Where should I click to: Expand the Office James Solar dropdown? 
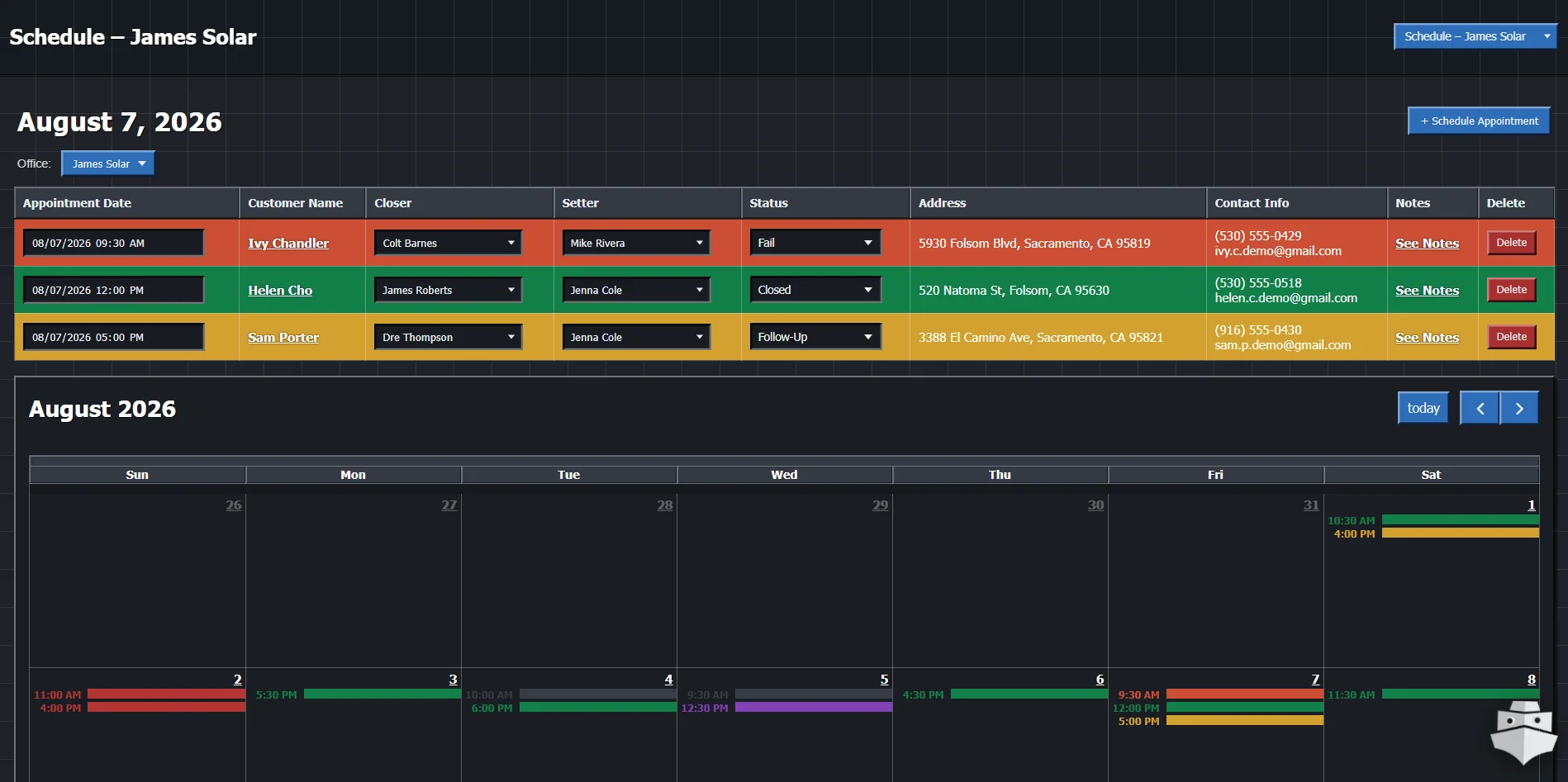[108, 164]
